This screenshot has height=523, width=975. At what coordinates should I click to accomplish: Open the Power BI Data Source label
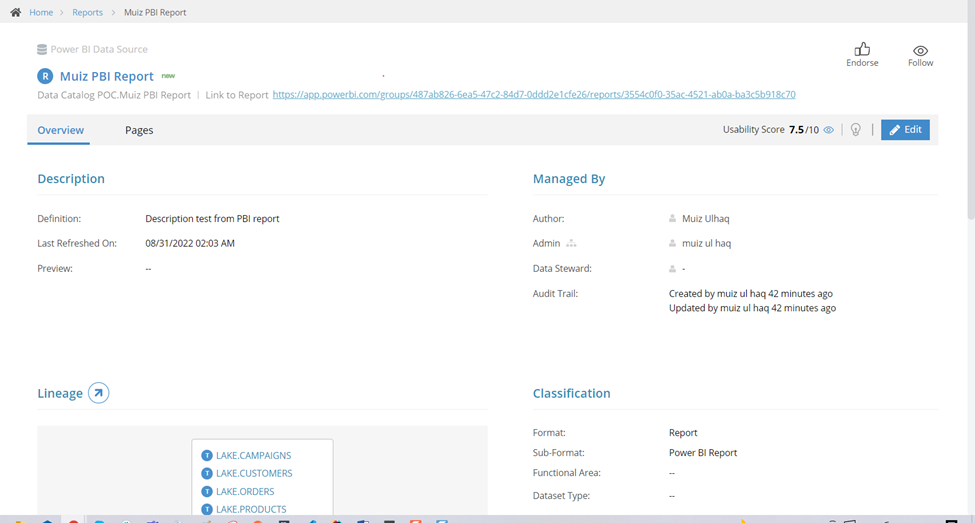99,49
